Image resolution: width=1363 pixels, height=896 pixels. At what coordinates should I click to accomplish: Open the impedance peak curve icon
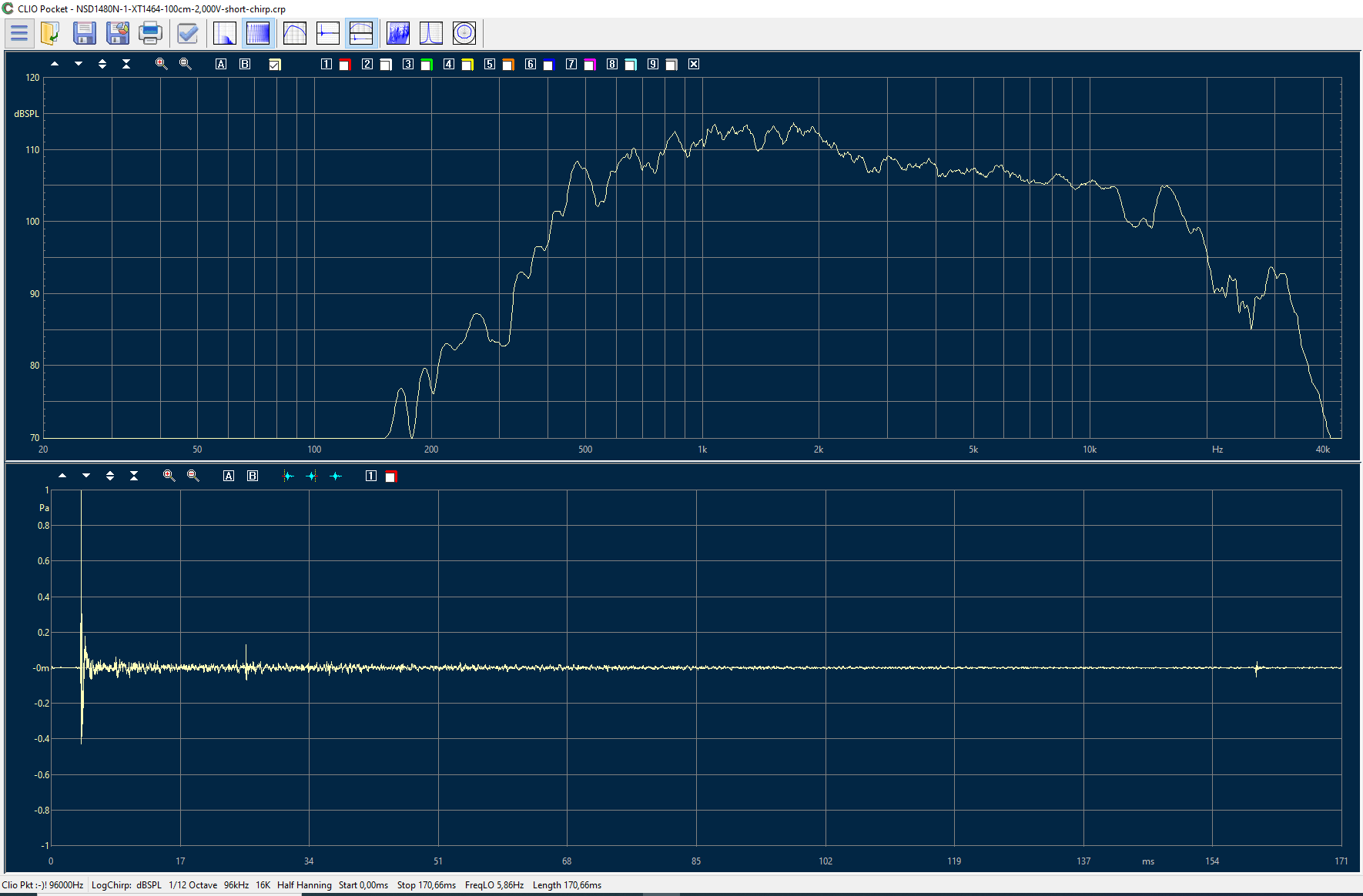431,33
